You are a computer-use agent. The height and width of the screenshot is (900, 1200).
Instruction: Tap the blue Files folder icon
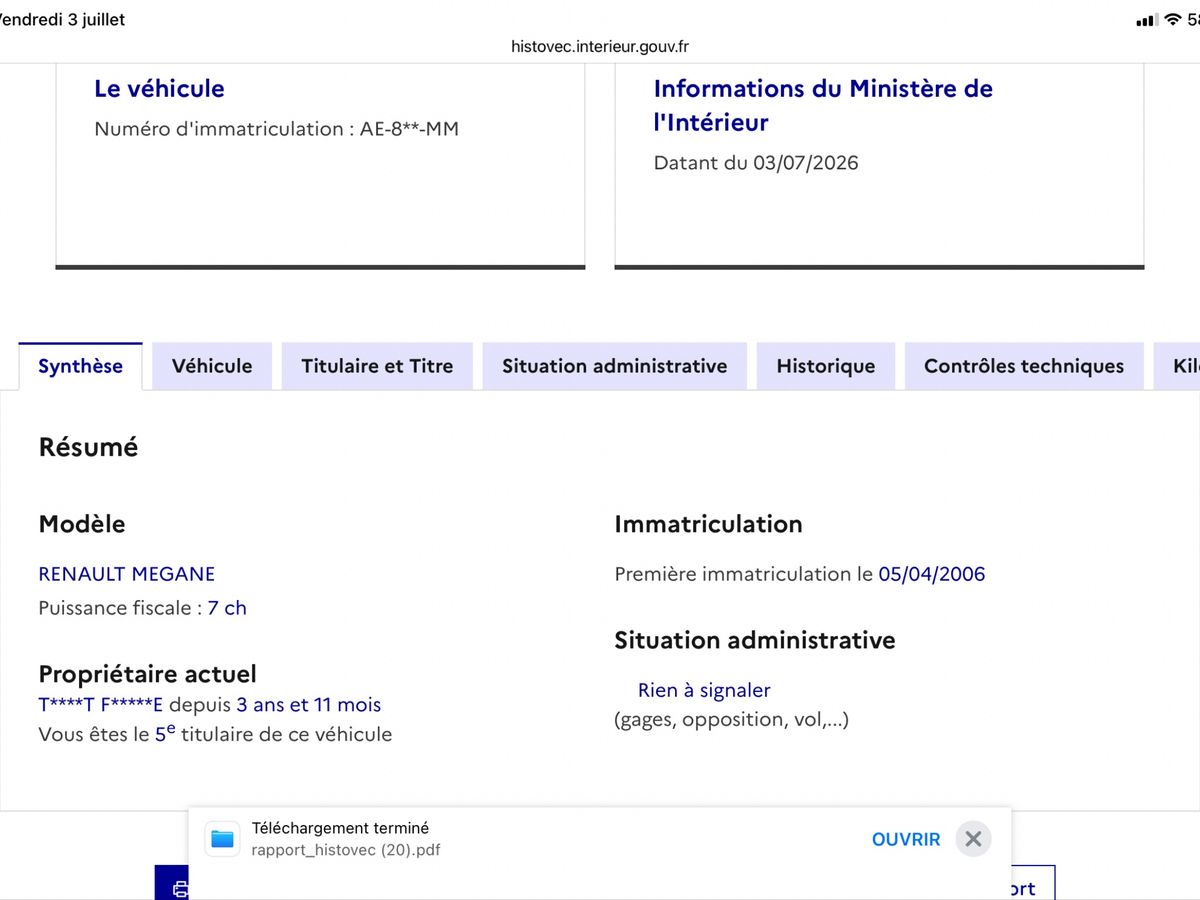(x=222, y=839)
